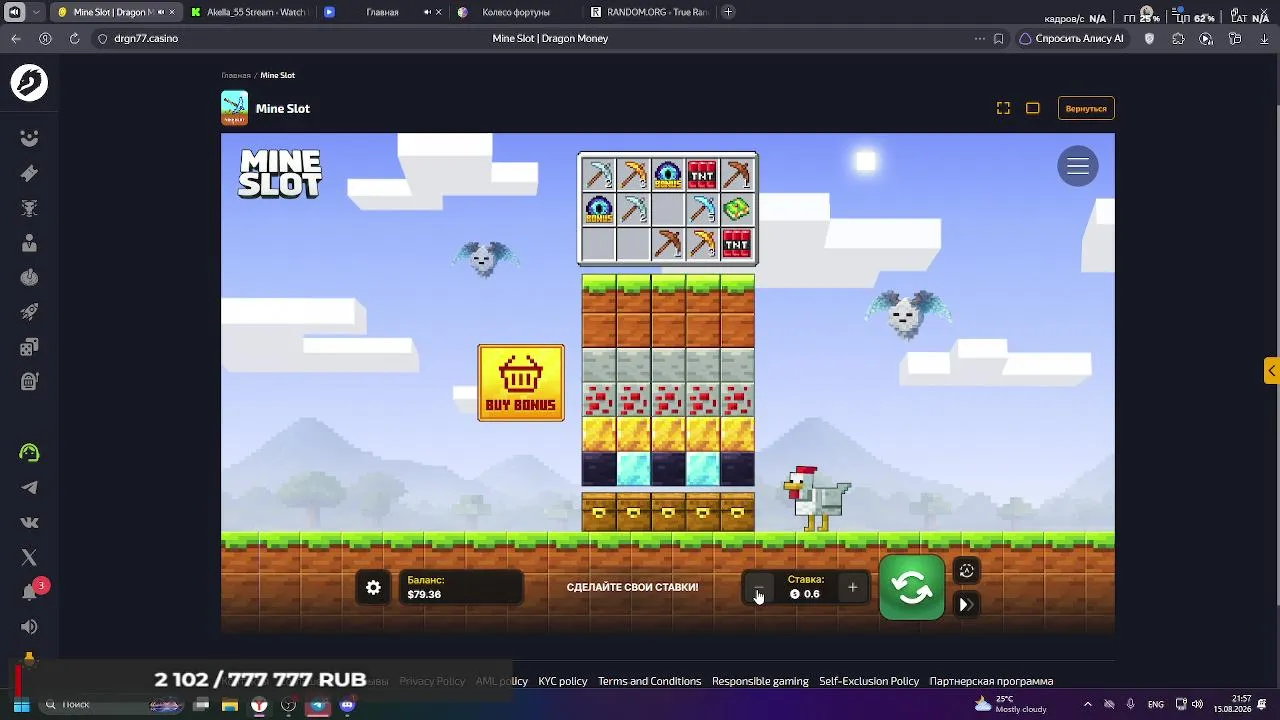Screen dimensions: 1280x720
Task: Open the Self-Exclusion Policy link
Action: pos(869,681)
